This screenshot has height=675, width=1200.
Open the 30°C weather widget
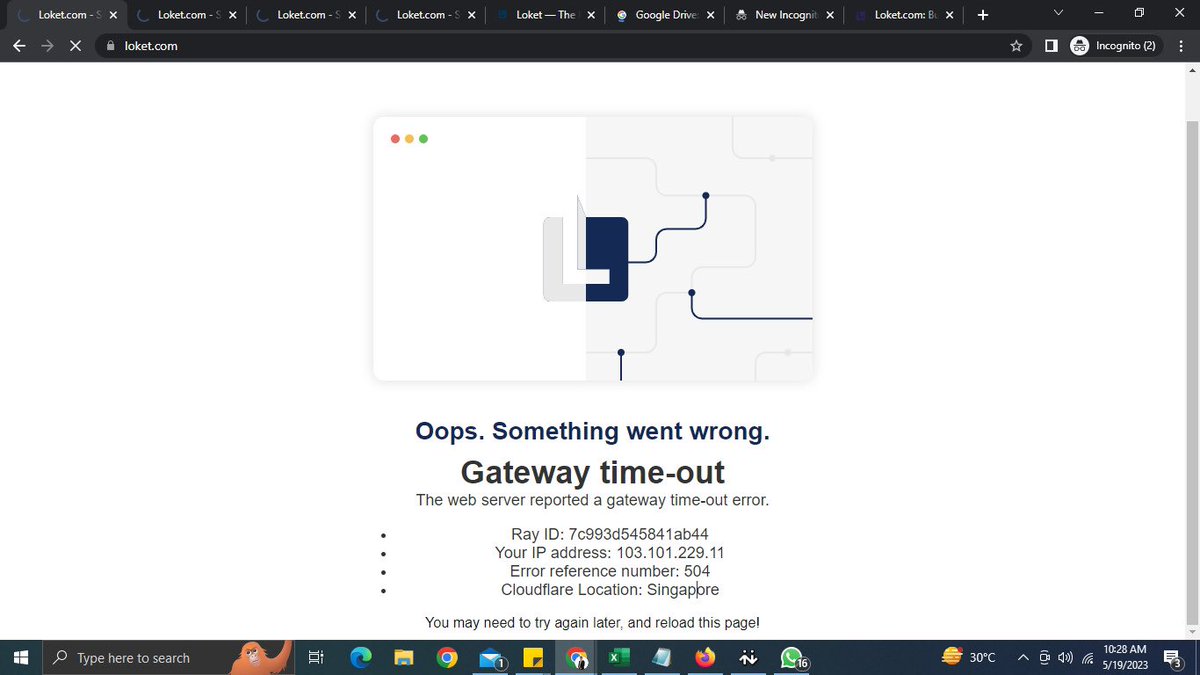969,657
